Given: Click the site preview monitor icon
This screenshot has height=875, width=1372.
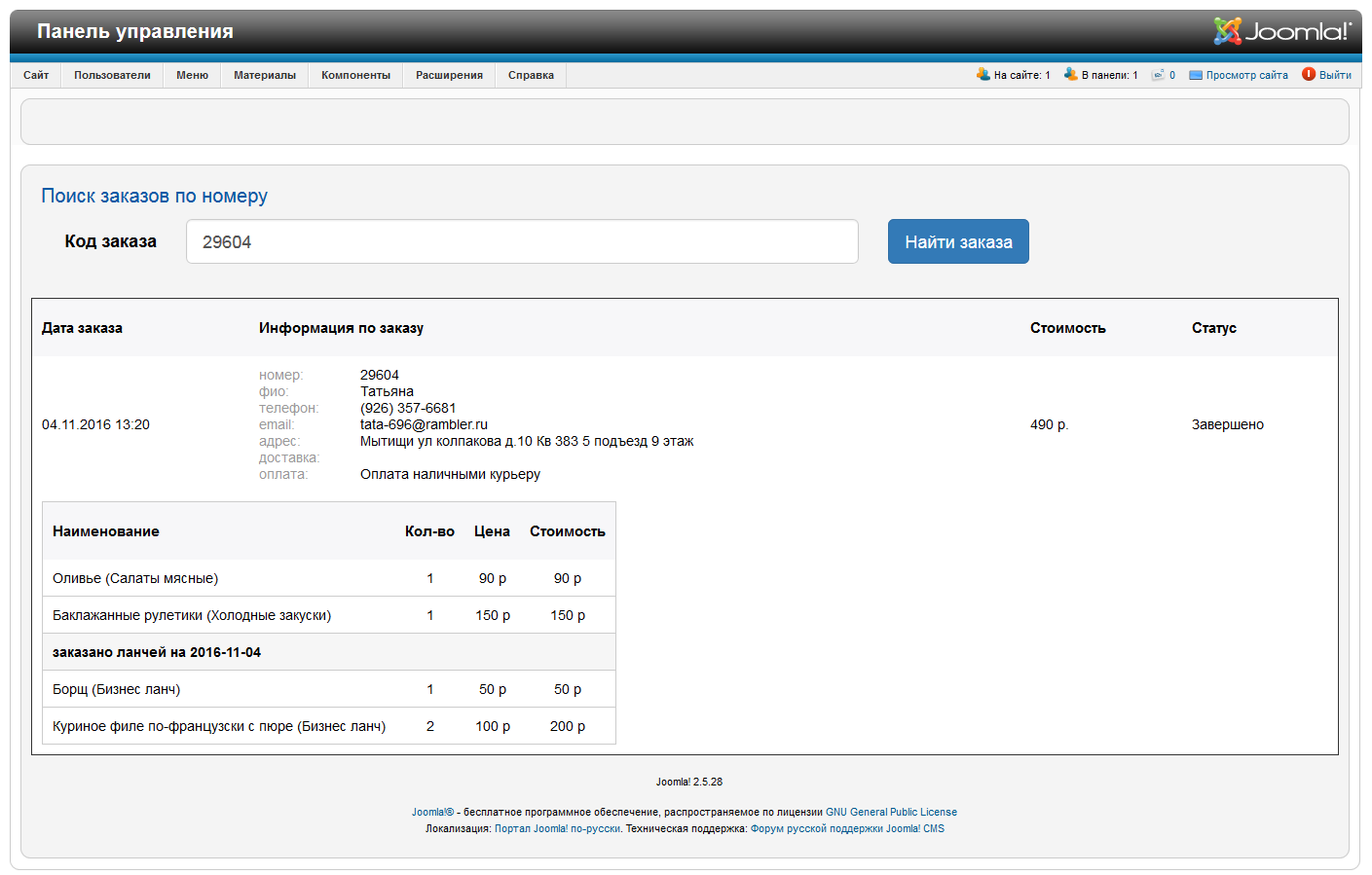Looking at the screenshot, I should tap(1196, 75).
